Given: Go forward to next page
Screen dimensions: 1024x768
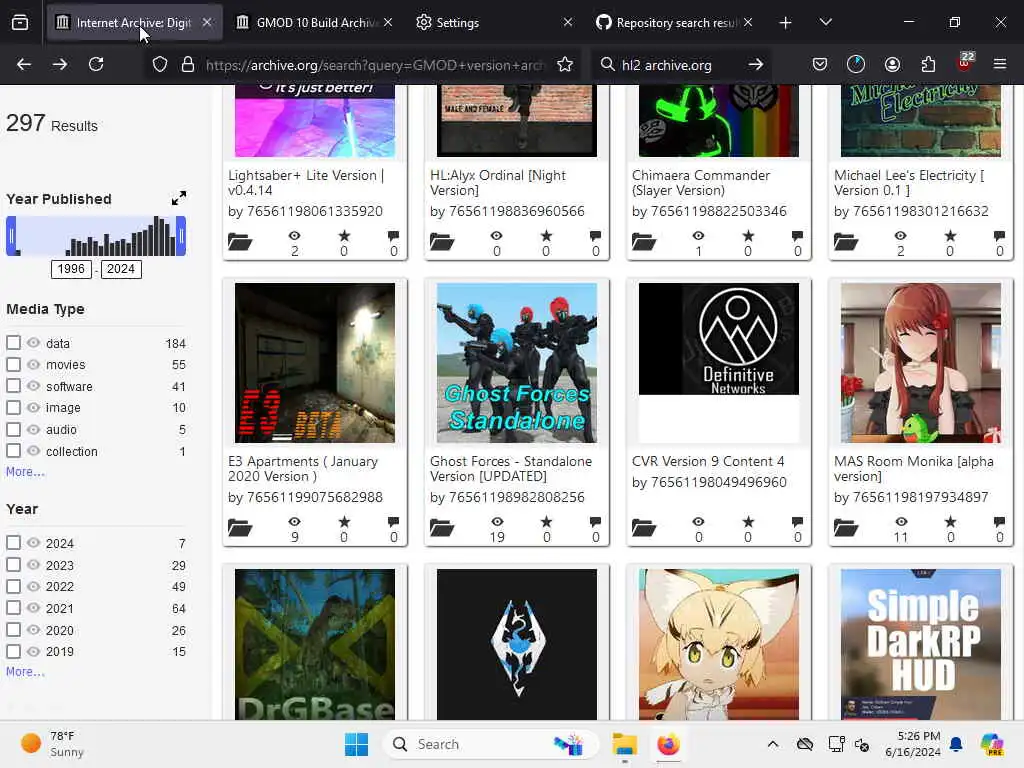Looking at the screenshot, I should click(x=59, y=64).
